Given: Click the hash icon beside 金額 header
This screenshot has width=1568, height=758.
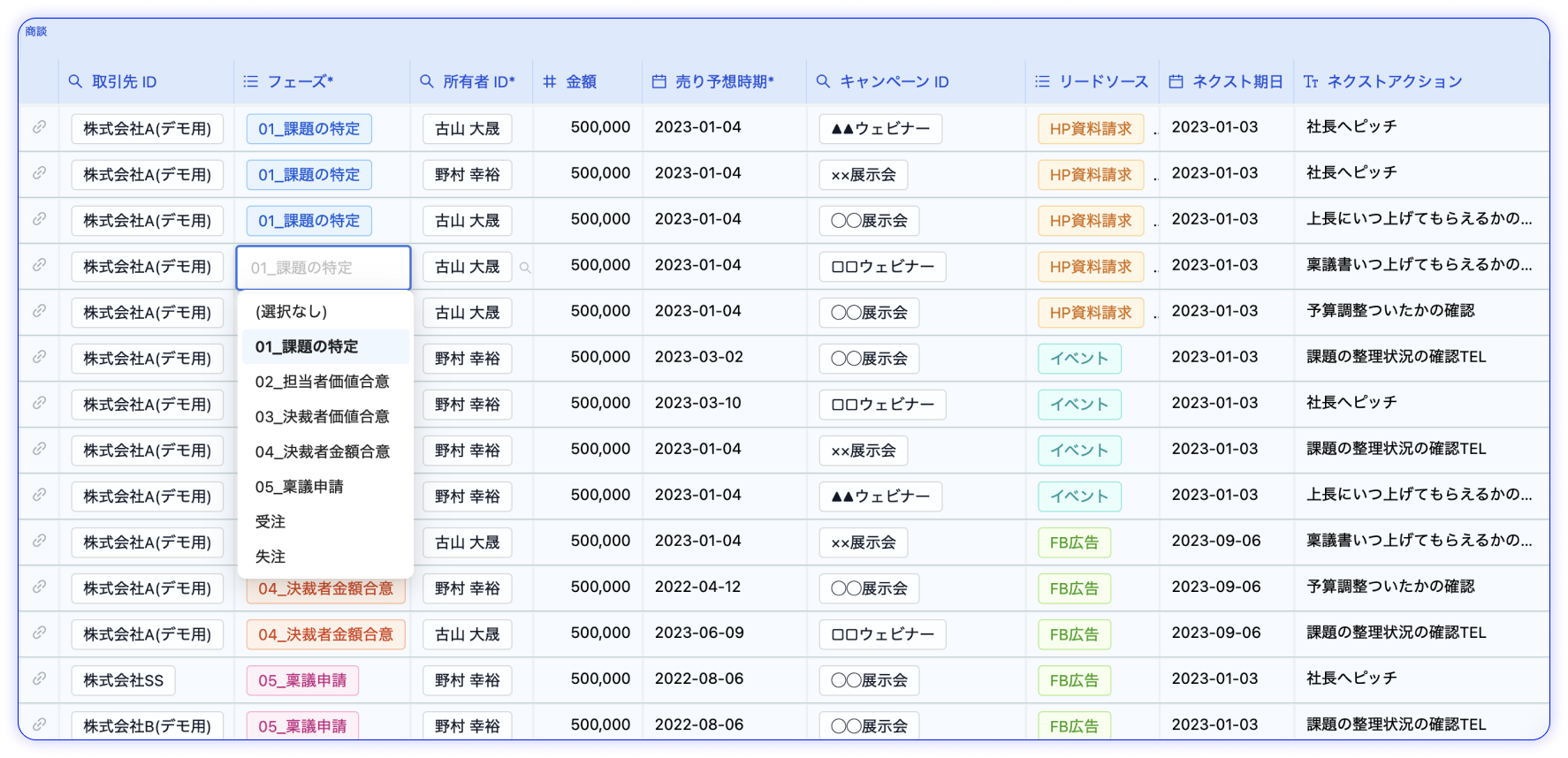Looking at the screenshot, I should [x=550, y=81].
